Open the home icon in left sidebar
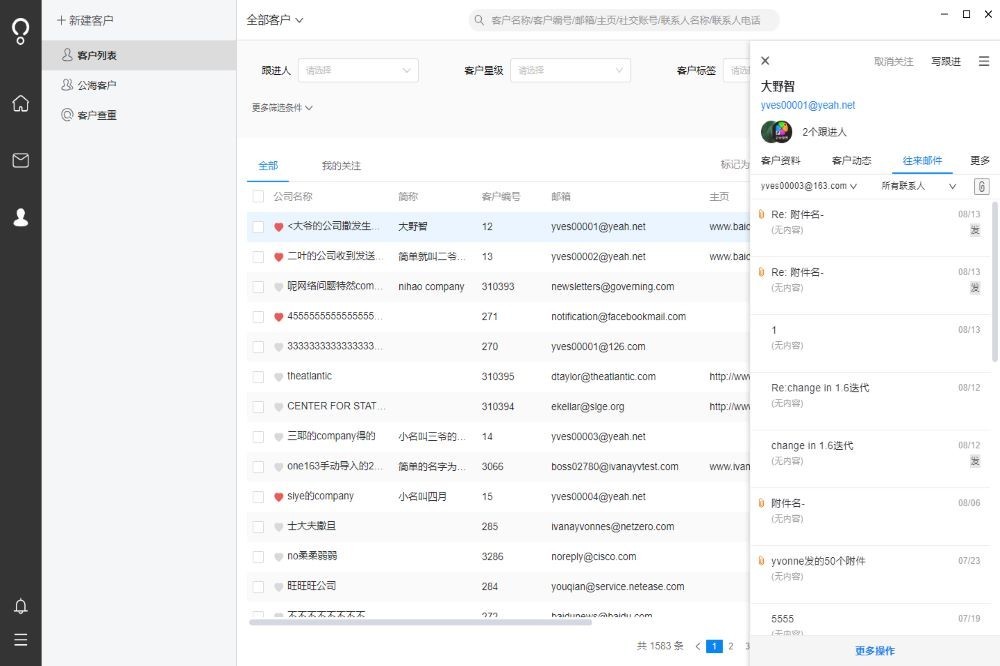 [20, 103]
